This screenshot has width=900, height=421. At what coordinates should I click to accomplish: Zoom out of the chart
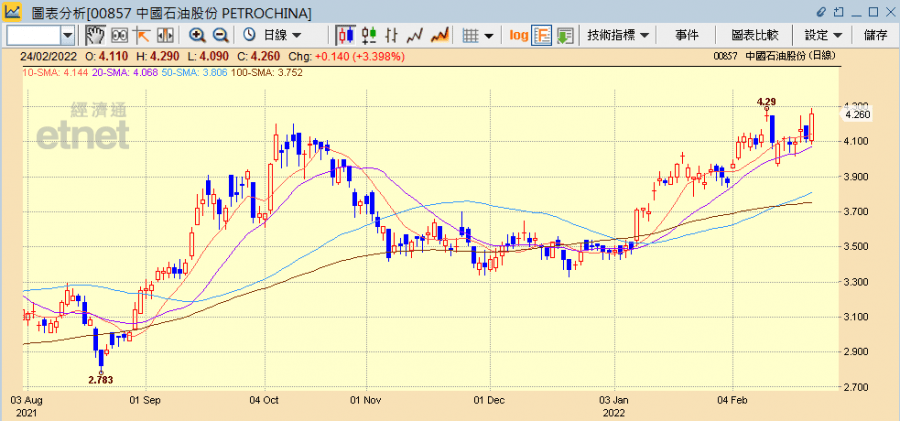point(220,35)
